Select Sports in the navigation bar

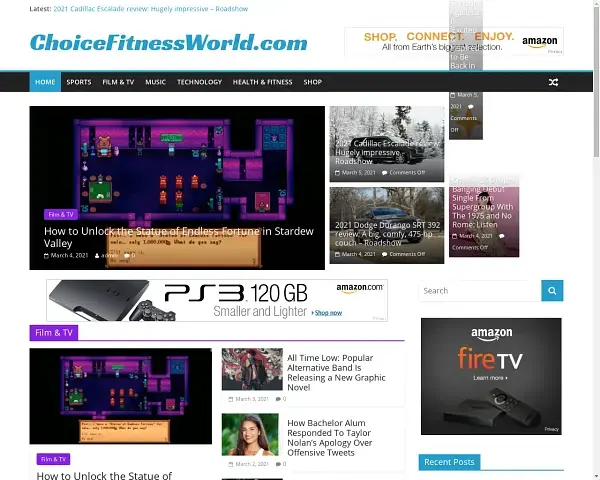pyautogui.click(x=78, y=82)
